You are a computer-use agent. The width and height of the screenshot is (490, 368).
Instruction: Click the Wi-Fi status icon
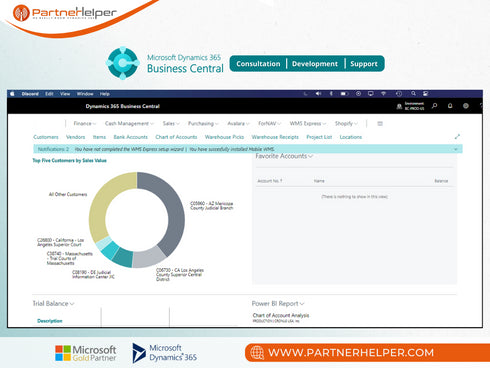tap(384, 94)
